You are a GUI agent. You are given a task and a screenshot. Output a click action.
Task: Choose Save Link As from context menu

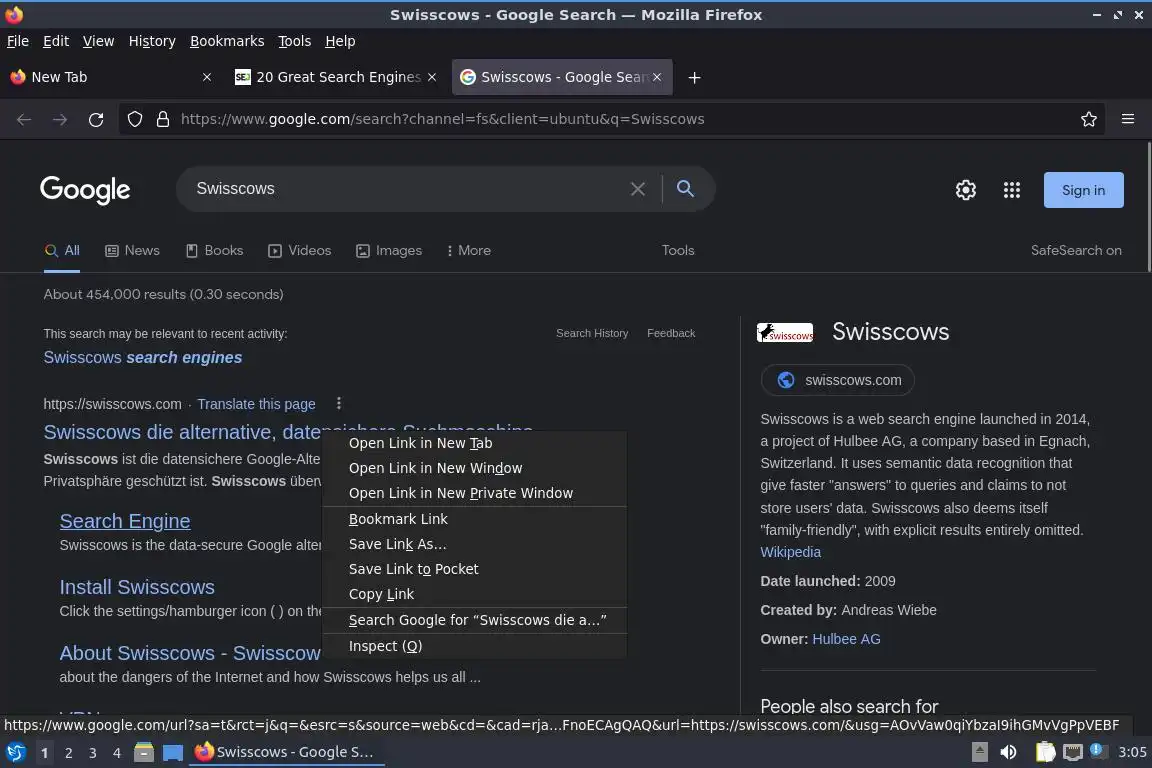click(475, 544)
